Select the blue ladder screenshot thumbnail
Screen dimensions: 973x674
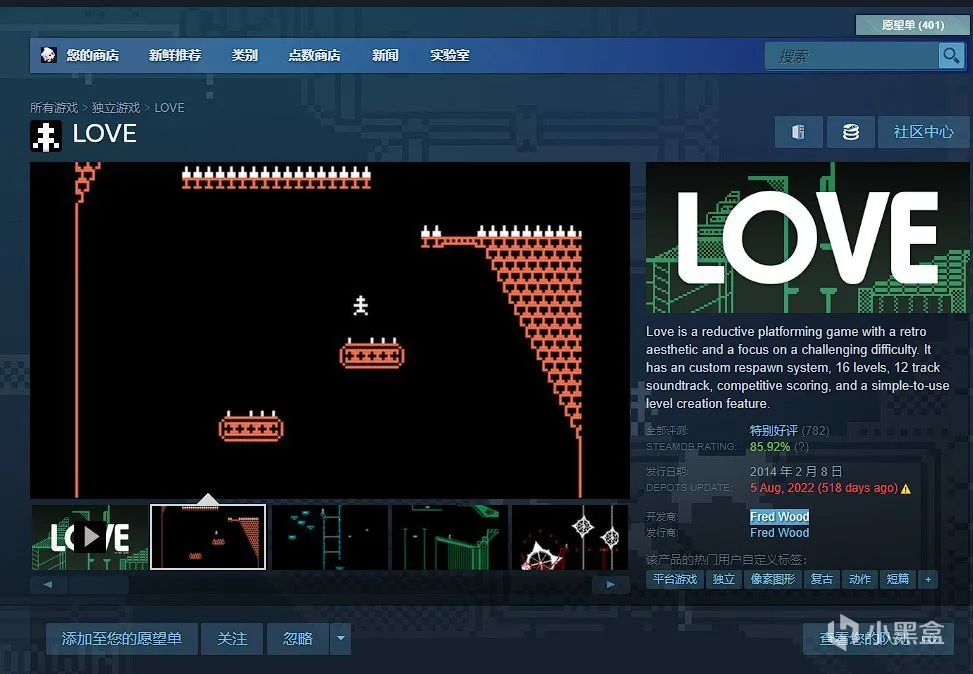click(329, 537)
